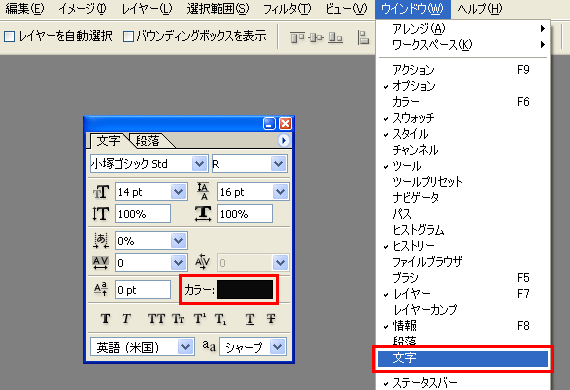Select 文字 in the Window menu
The width and height of the screenshot is (570, 390).
coord(463,358)
